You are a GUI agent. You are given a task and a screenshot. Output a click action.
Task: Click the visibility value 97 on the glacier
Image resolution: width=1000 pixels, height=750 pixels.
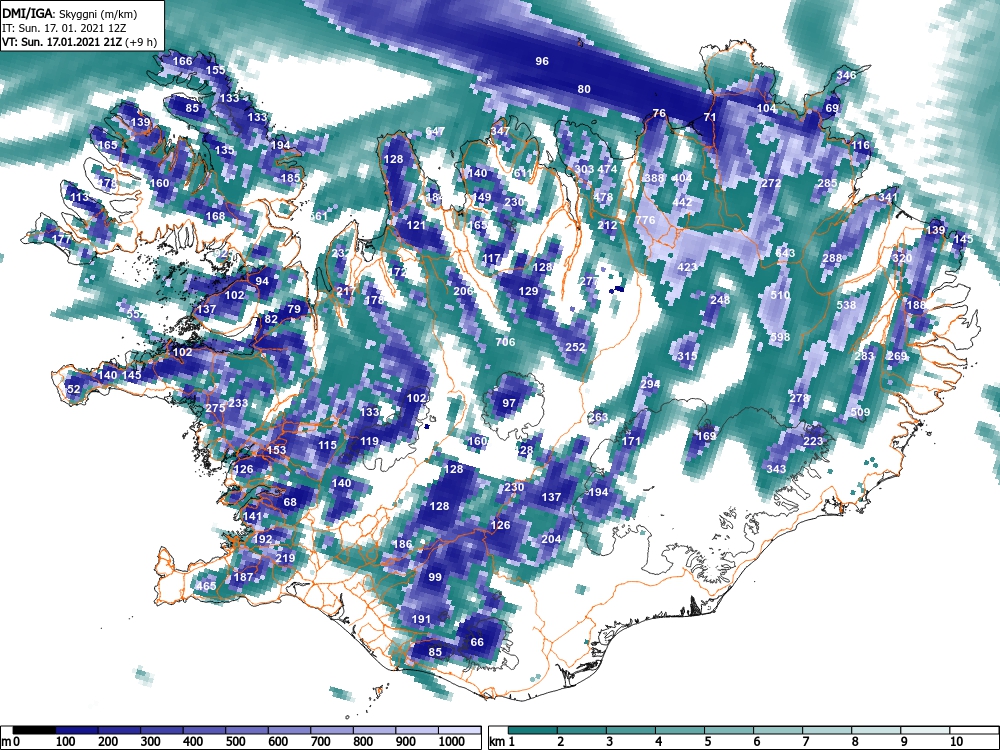509,403
